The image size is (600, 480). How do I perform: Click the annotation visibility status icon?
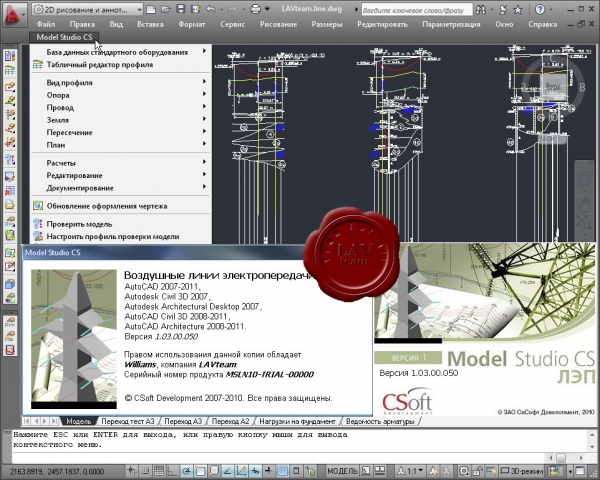(x=434, y=470)
